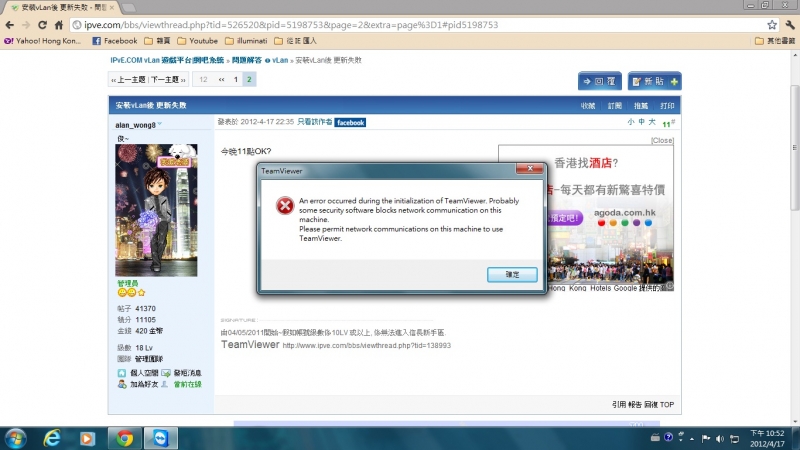Image resolution: width=800 pixels, height=450 pixels.
Task: Open the Chrome wrench settings menu
Action: click(x=790, y=25)
